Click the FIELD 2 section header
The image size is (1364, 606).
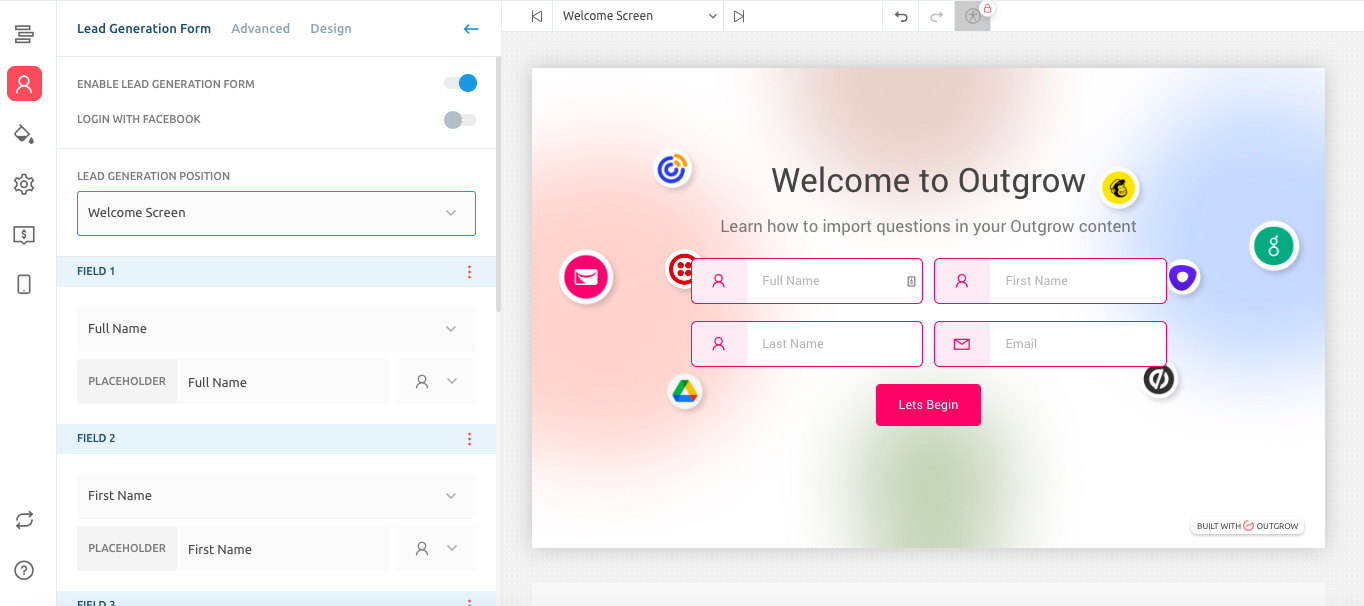click(276, 439)
